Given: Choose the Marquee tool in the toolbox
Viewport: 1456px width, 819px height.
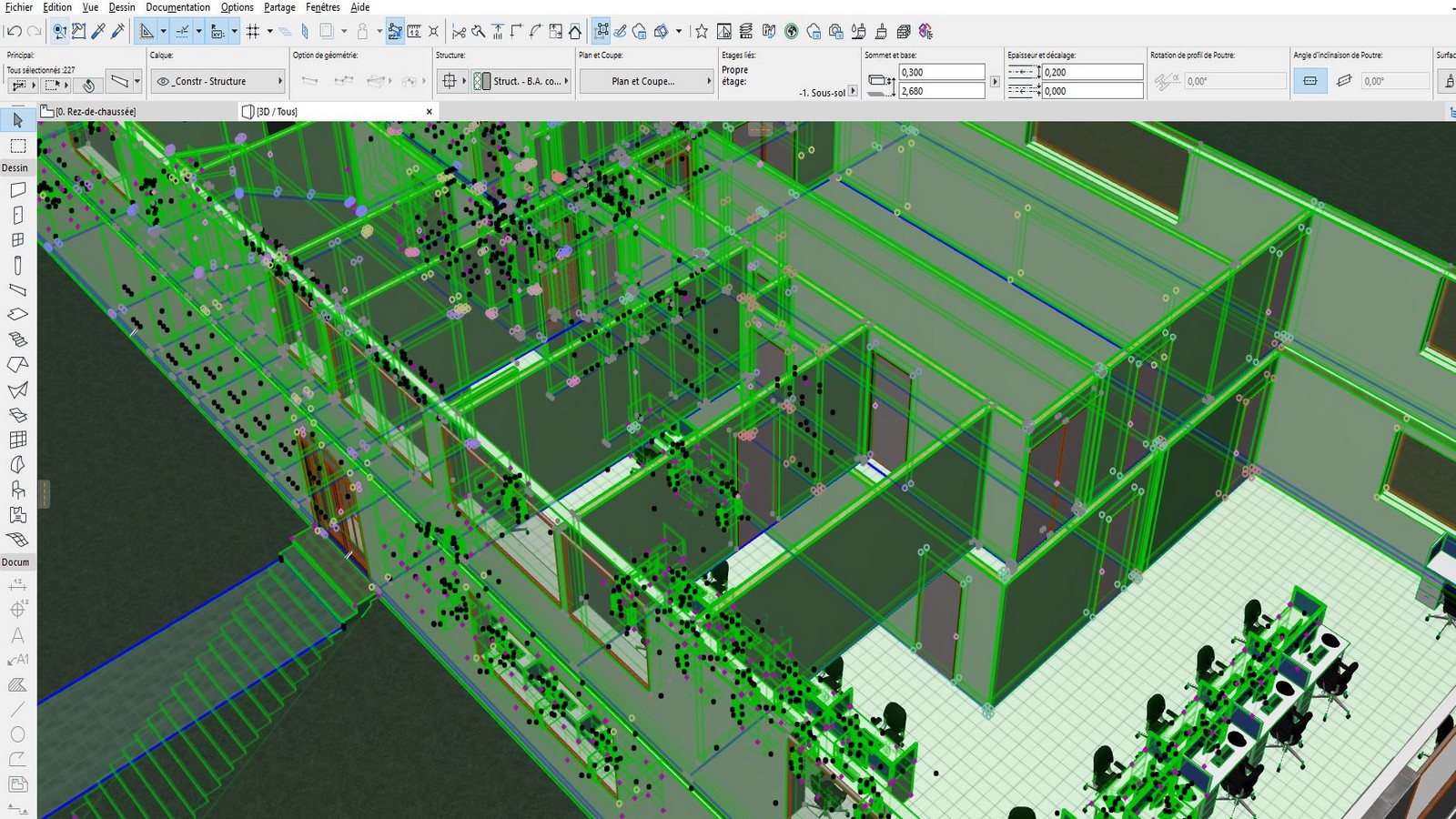Looking at the screenshot, I should (x=17, y=146).
